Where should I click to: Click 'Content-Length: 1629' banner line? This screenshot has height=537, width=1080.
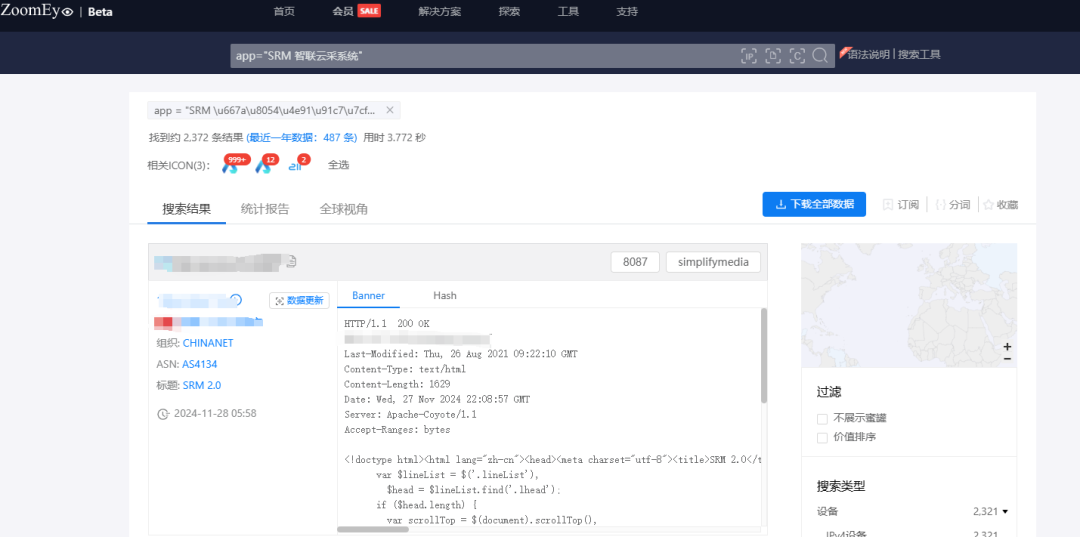click(397, 384)
